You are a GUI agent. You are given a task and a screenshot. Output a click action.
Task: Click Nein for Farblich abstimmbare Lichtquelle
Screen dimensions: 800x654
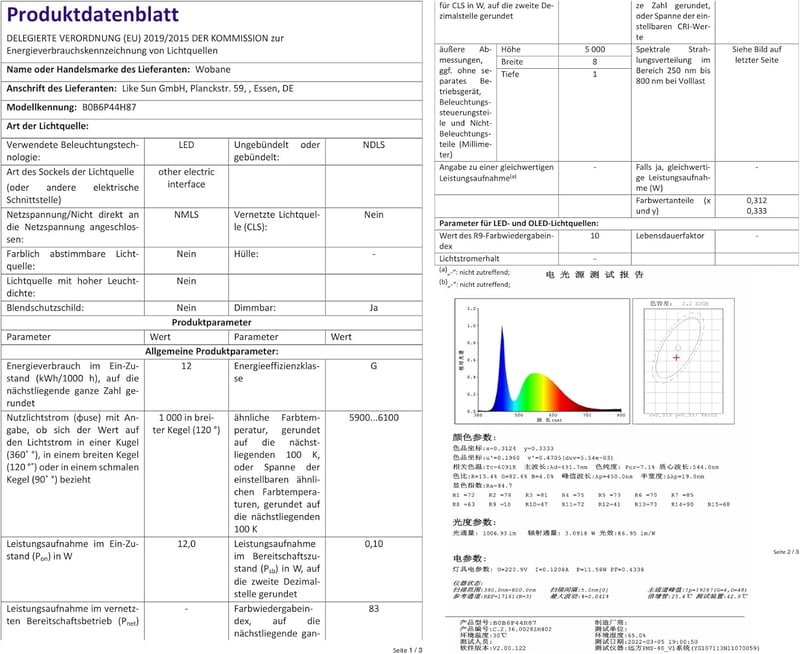[186, 254]
